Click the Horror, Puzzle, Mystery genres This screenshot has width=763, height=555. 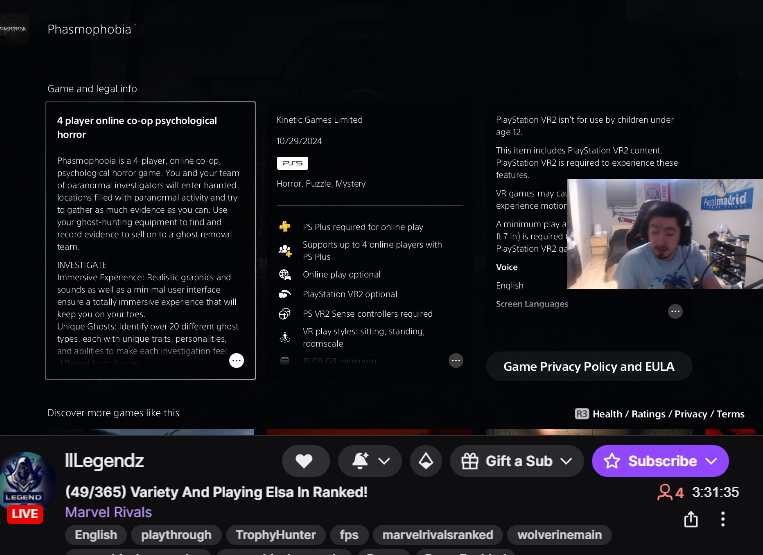pyautogui.click(x=321, y=184)
